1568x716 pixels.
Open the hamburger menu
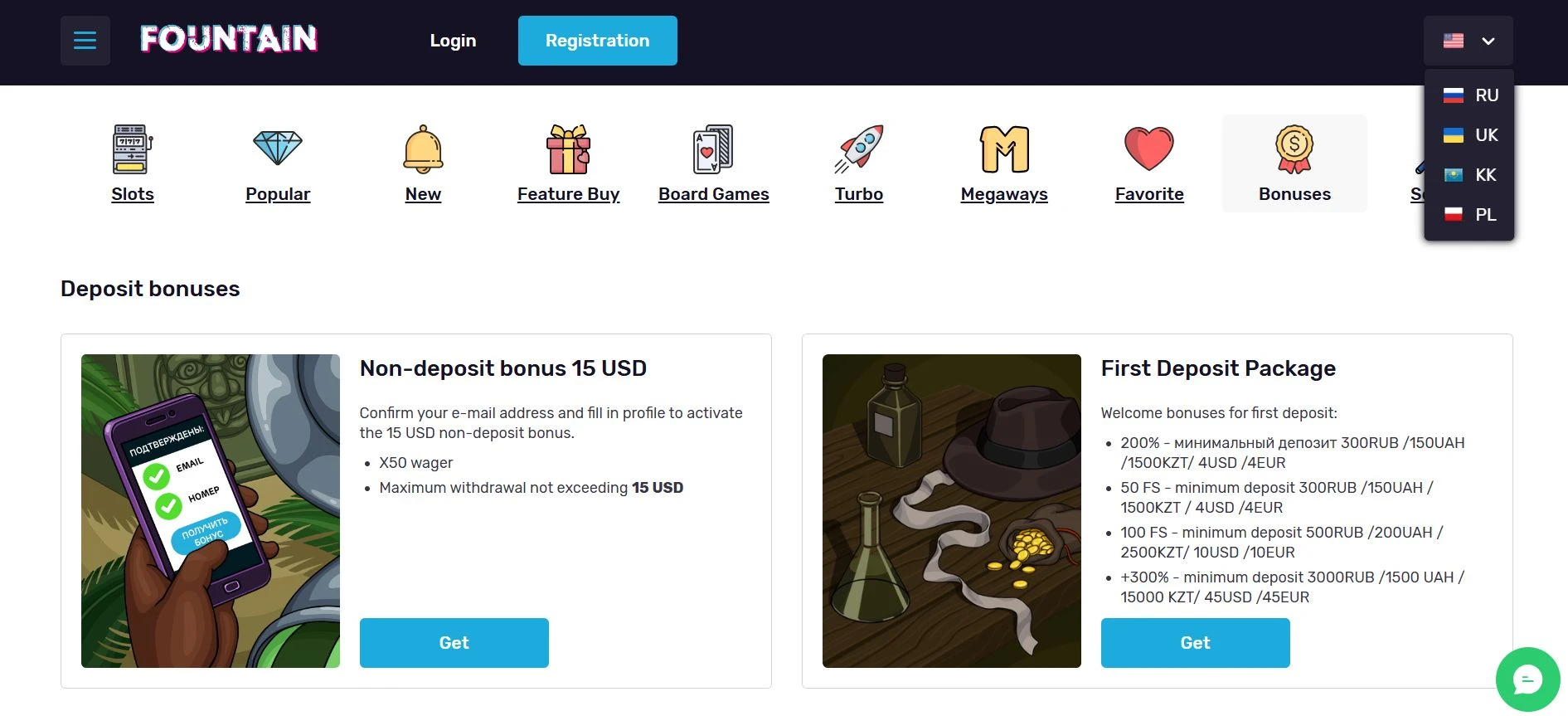[x=85, y=41]
